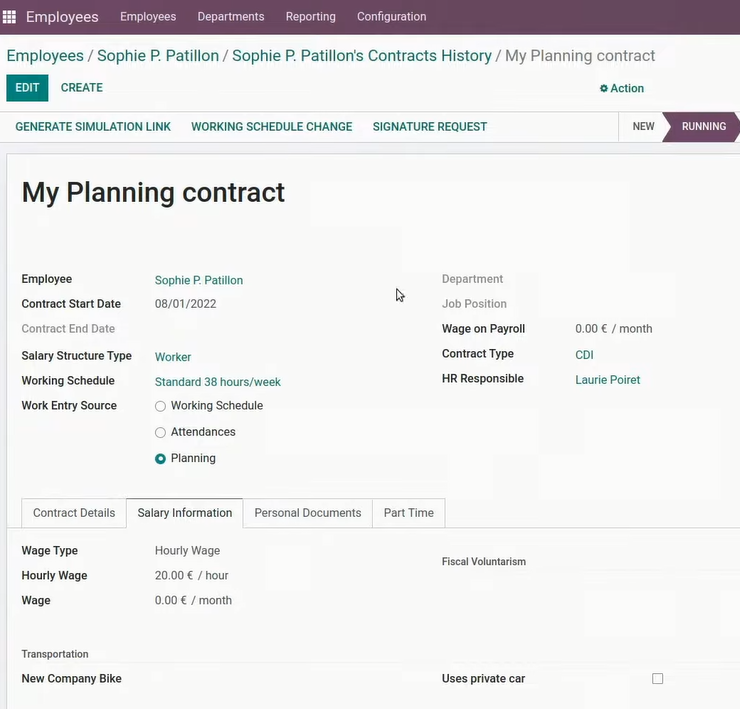Click the EDIT button
The image size is (740, 709).
click(27, 88)
